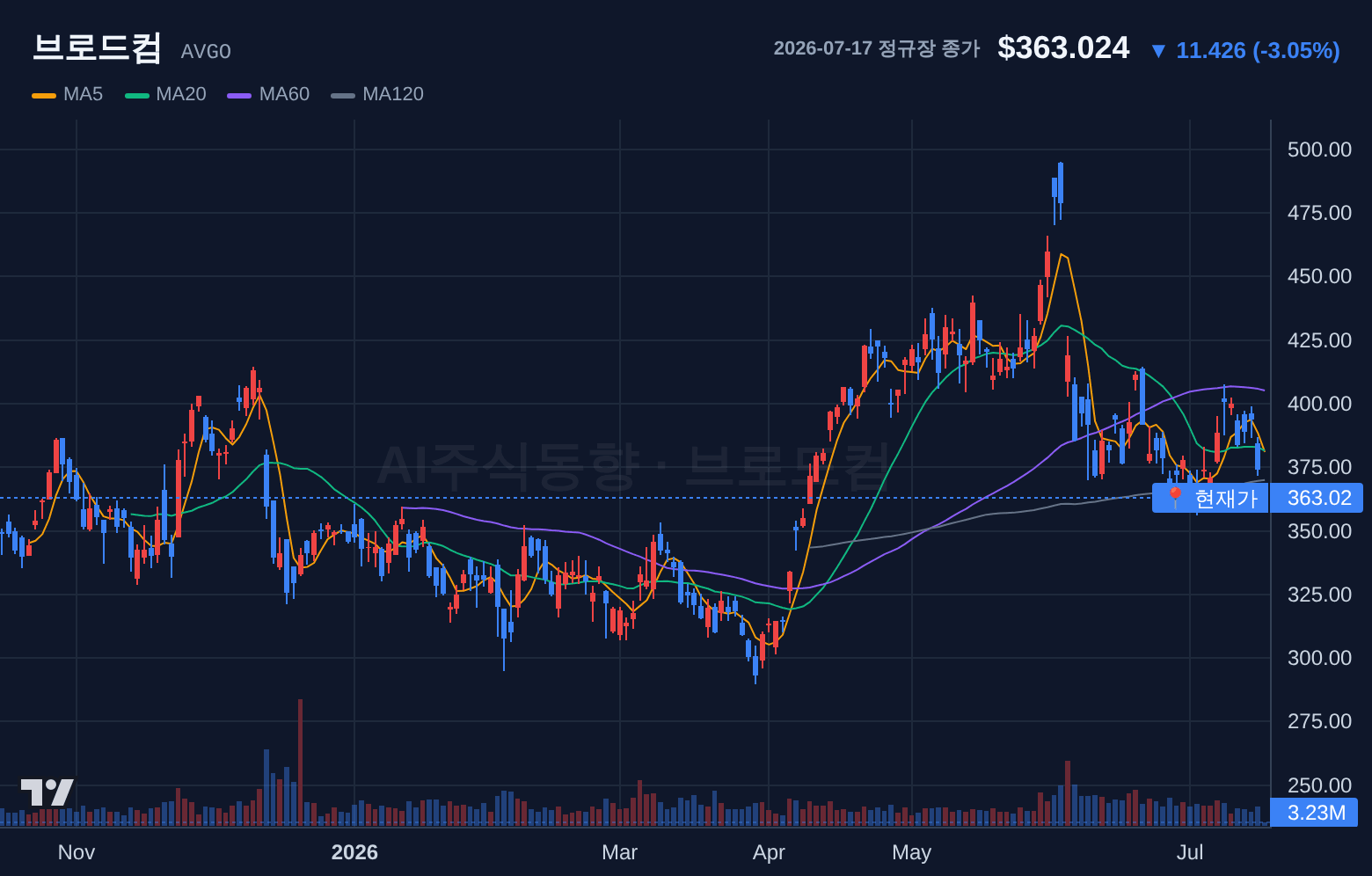The image size is (1372, 876).
Task: Toggle the MA20 legend entry
Action: click(165, 94)
